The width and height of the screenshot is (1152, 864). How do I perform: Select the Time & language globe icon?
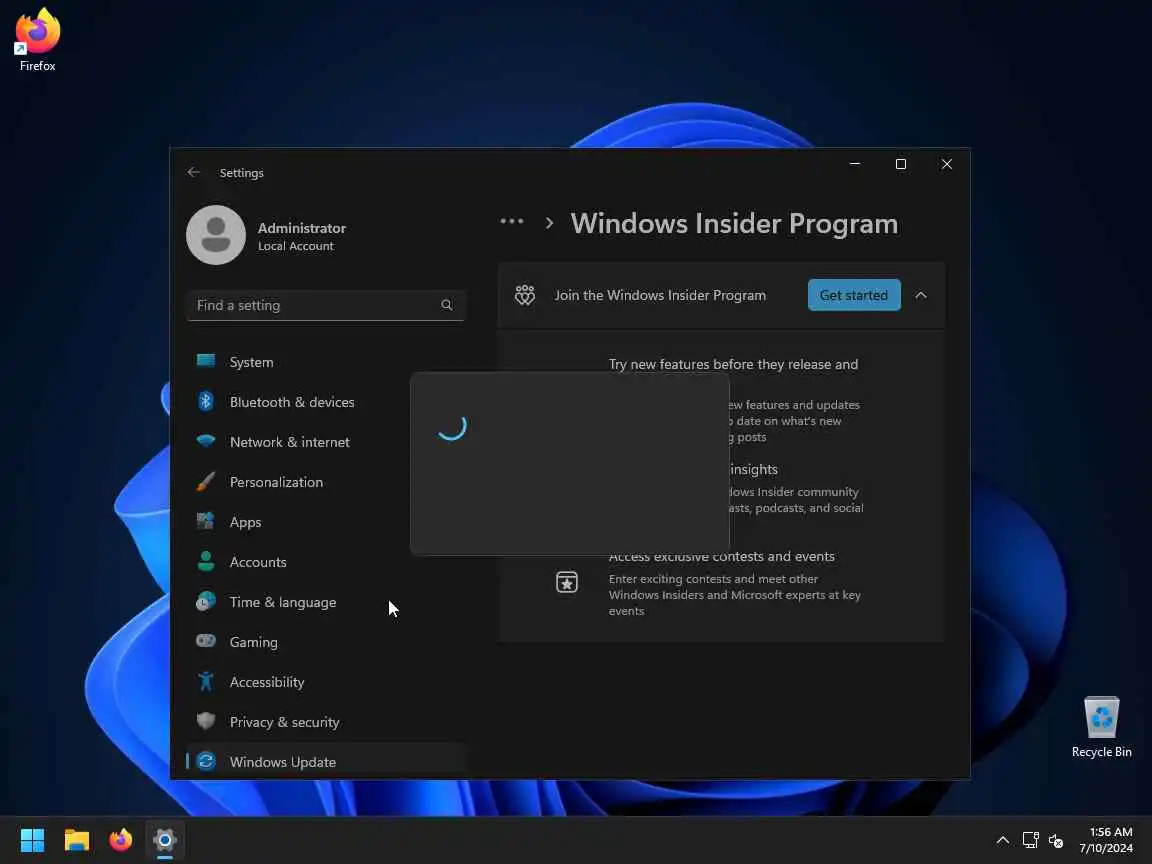point(206,601)
